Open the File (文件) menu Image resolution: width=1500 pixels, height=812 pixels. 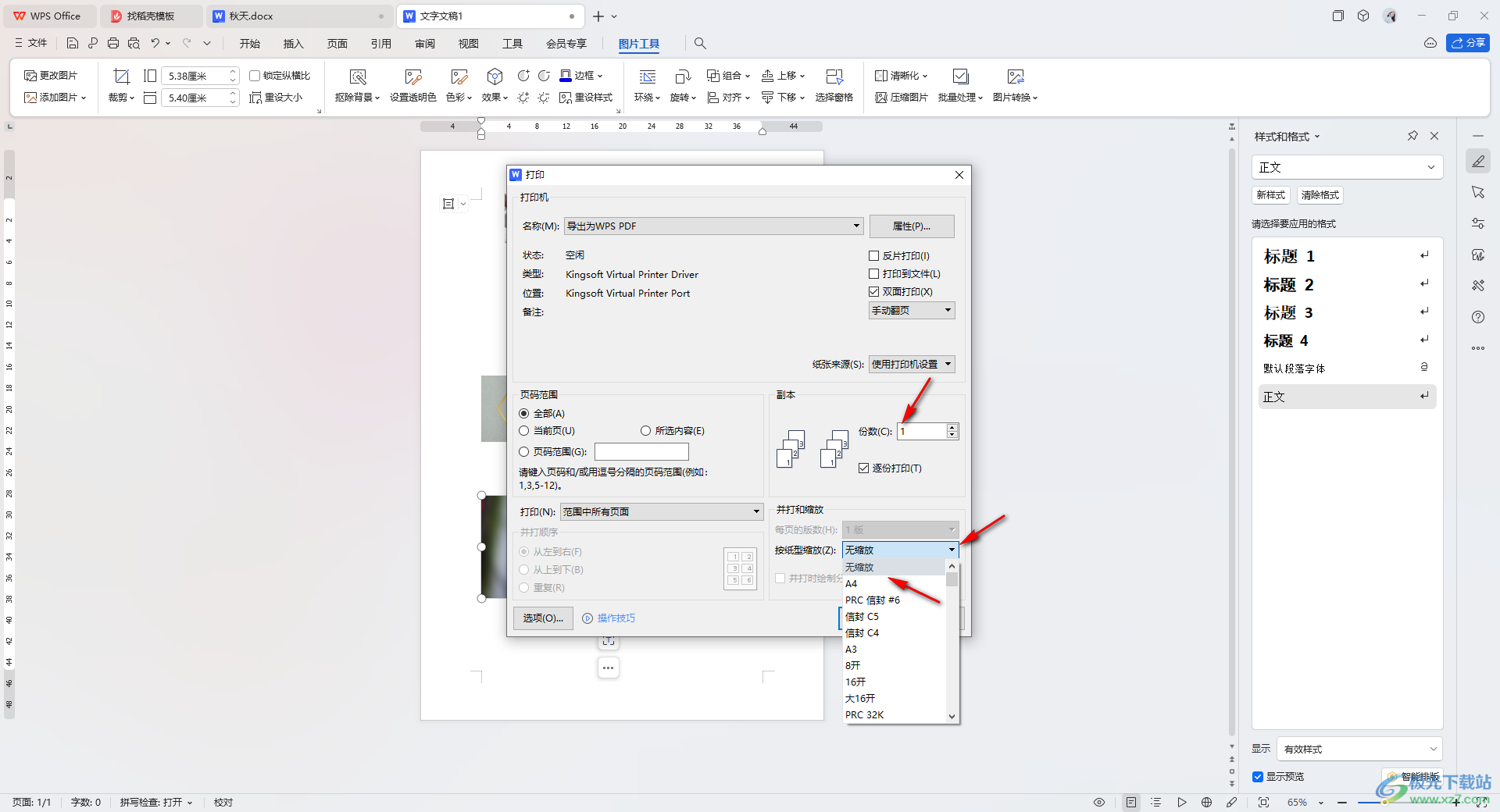31,43
